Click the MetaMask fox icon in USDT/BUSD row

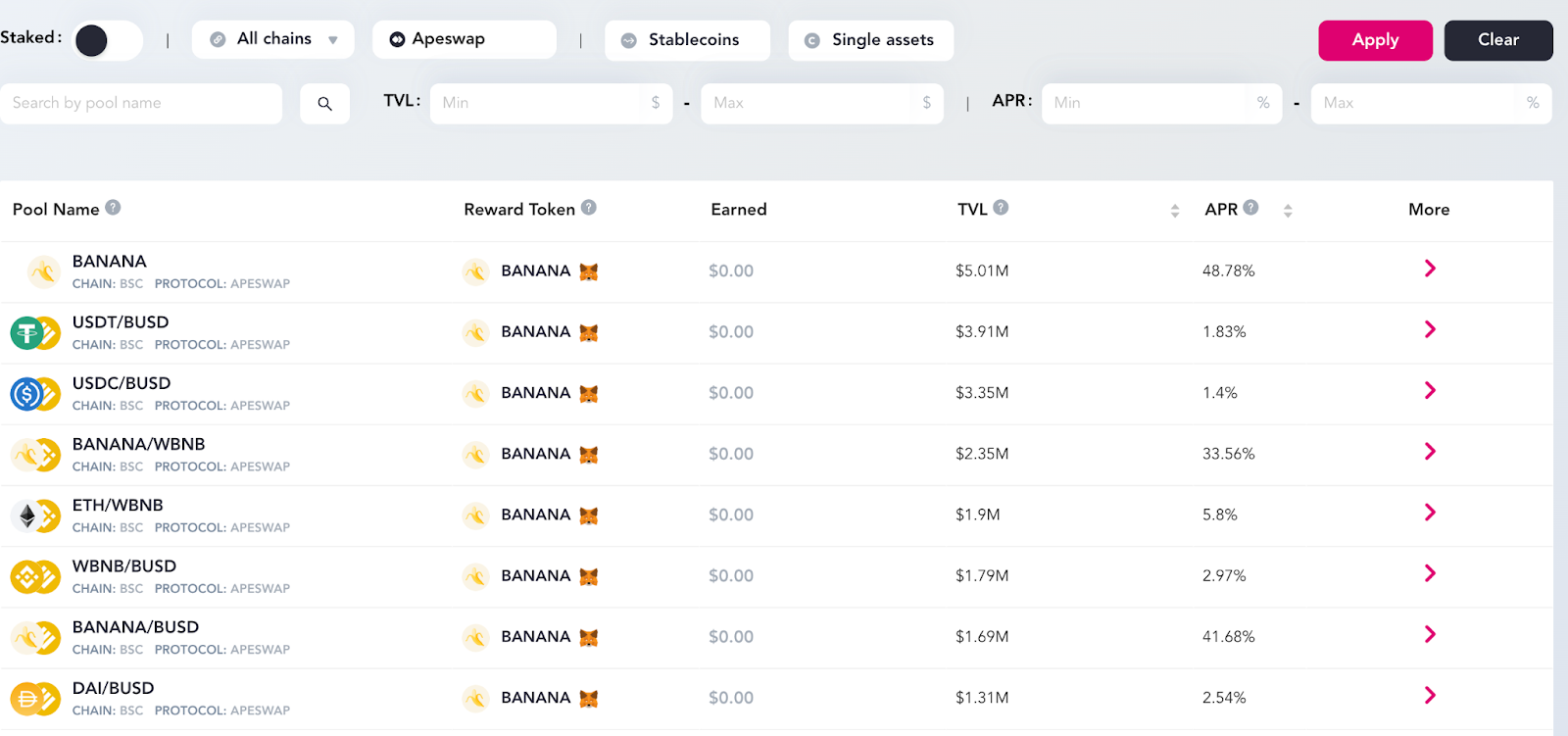tap(588, 332)
